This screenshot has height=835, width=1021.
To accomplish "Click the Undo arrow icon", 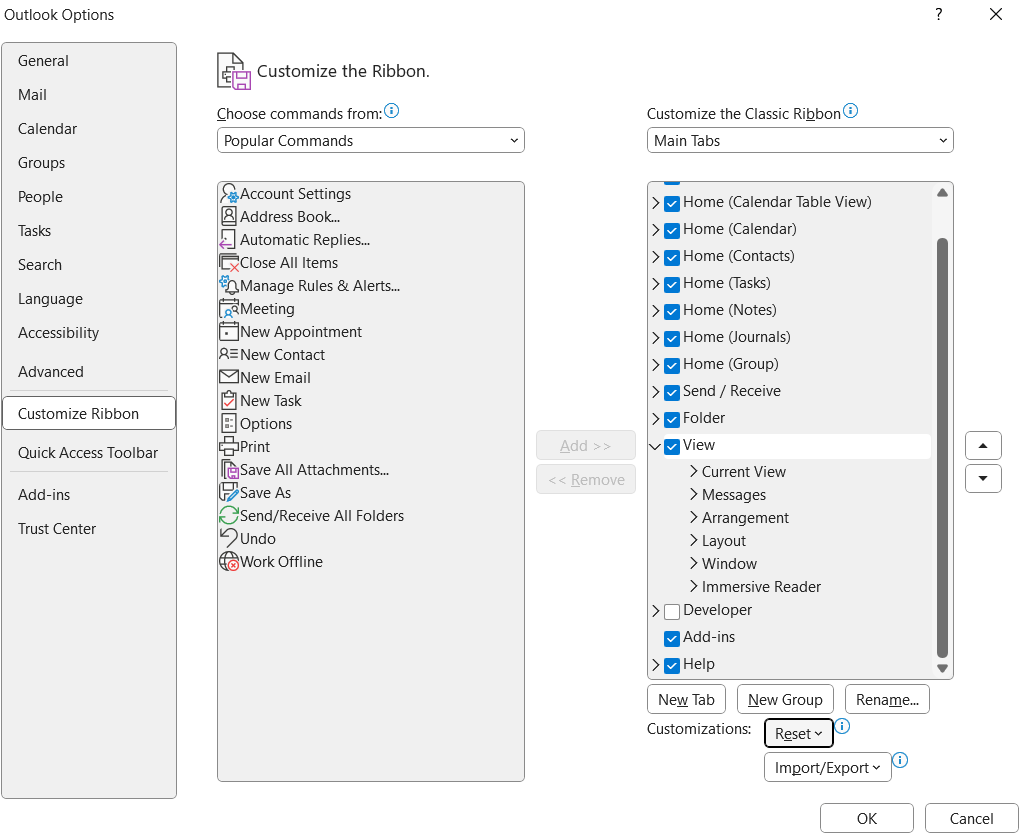I will [x=229, y=538].
